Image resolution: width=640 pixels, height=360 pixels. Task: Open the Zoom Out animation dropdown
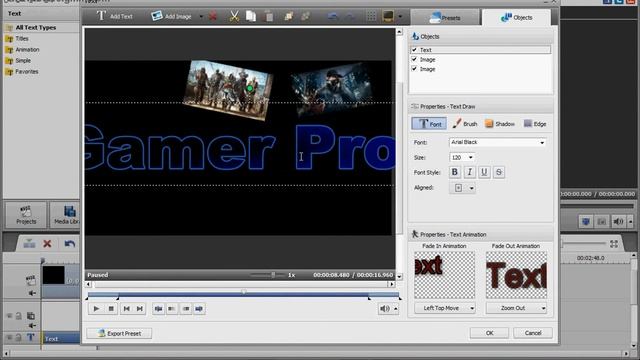tap(516, 308)
